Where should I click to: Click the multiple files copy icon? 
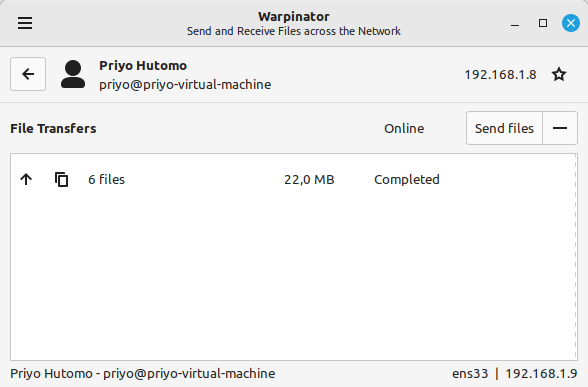point(62,180)
